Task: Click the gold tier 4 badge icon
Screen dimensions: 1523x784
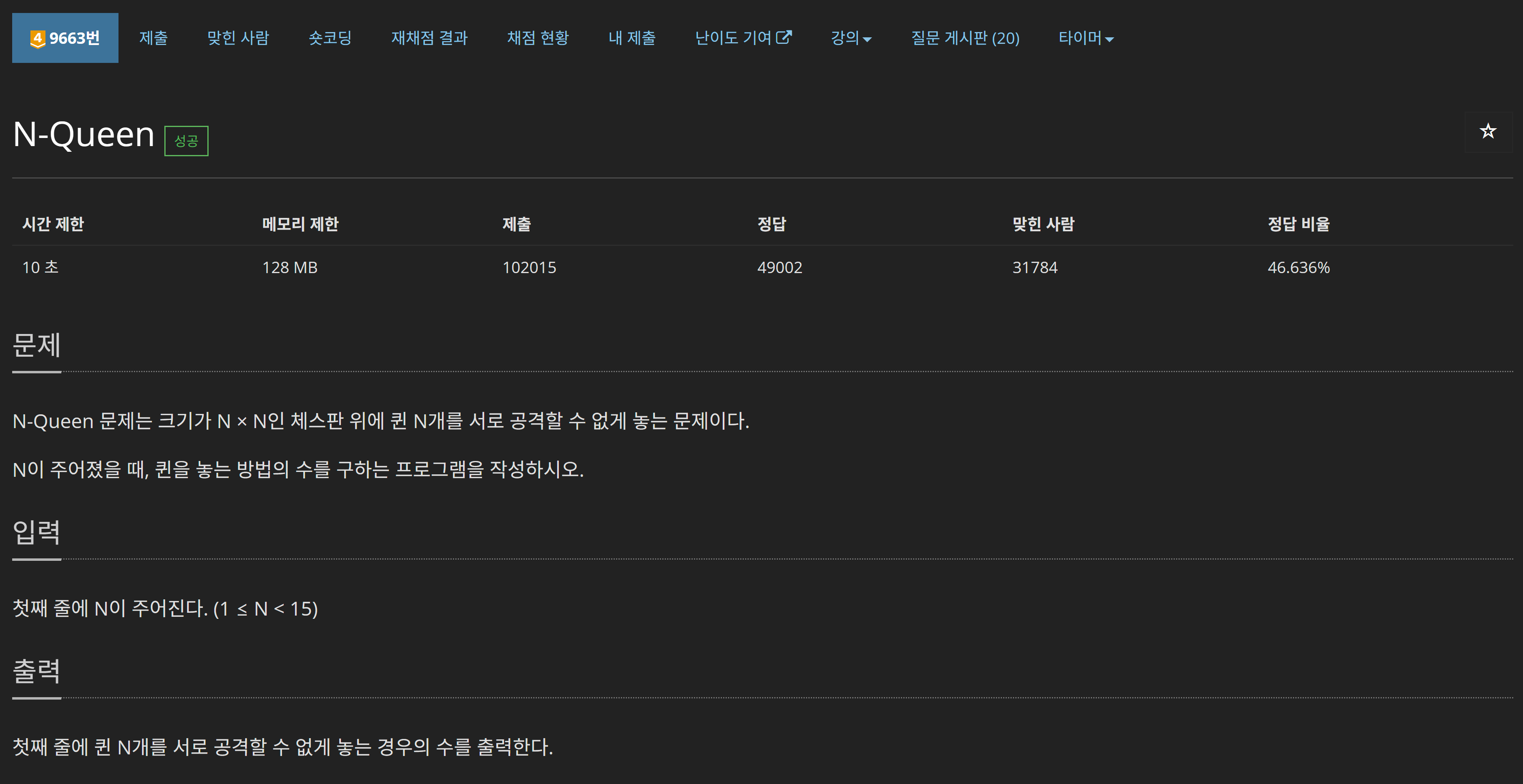Action: point(37,39)
